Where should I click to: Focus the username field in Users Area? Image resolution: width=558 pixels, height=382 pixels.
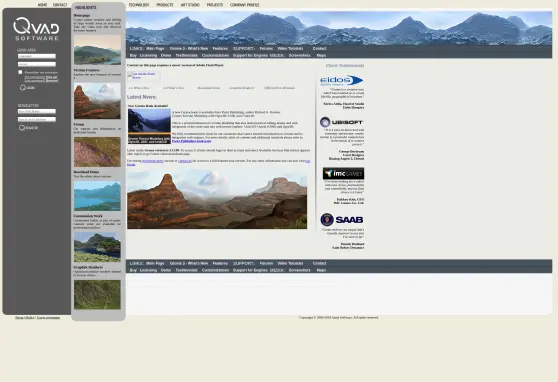[x=37, y=56]
